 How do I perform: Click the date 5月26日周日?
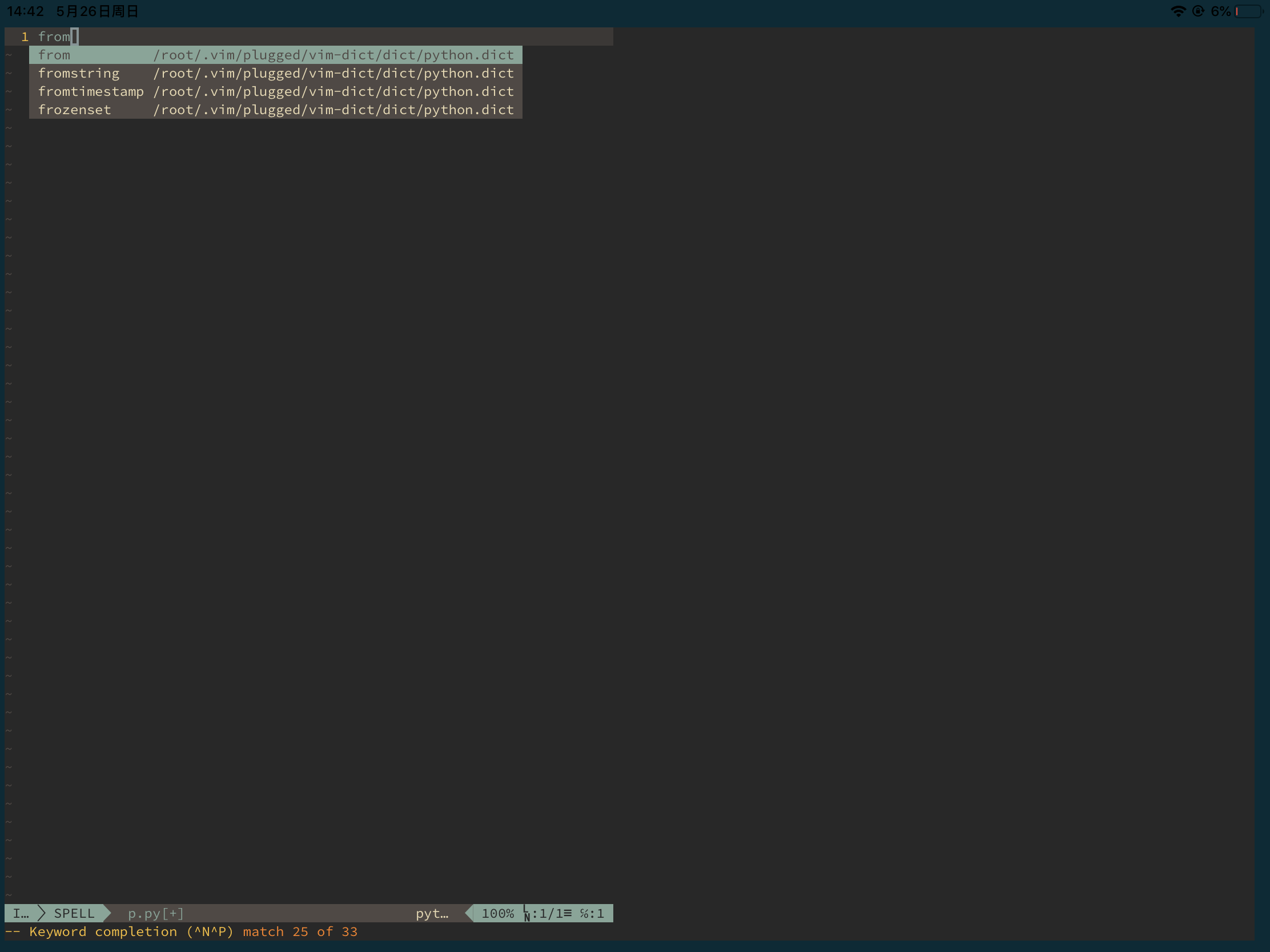(x=97, y=11)
